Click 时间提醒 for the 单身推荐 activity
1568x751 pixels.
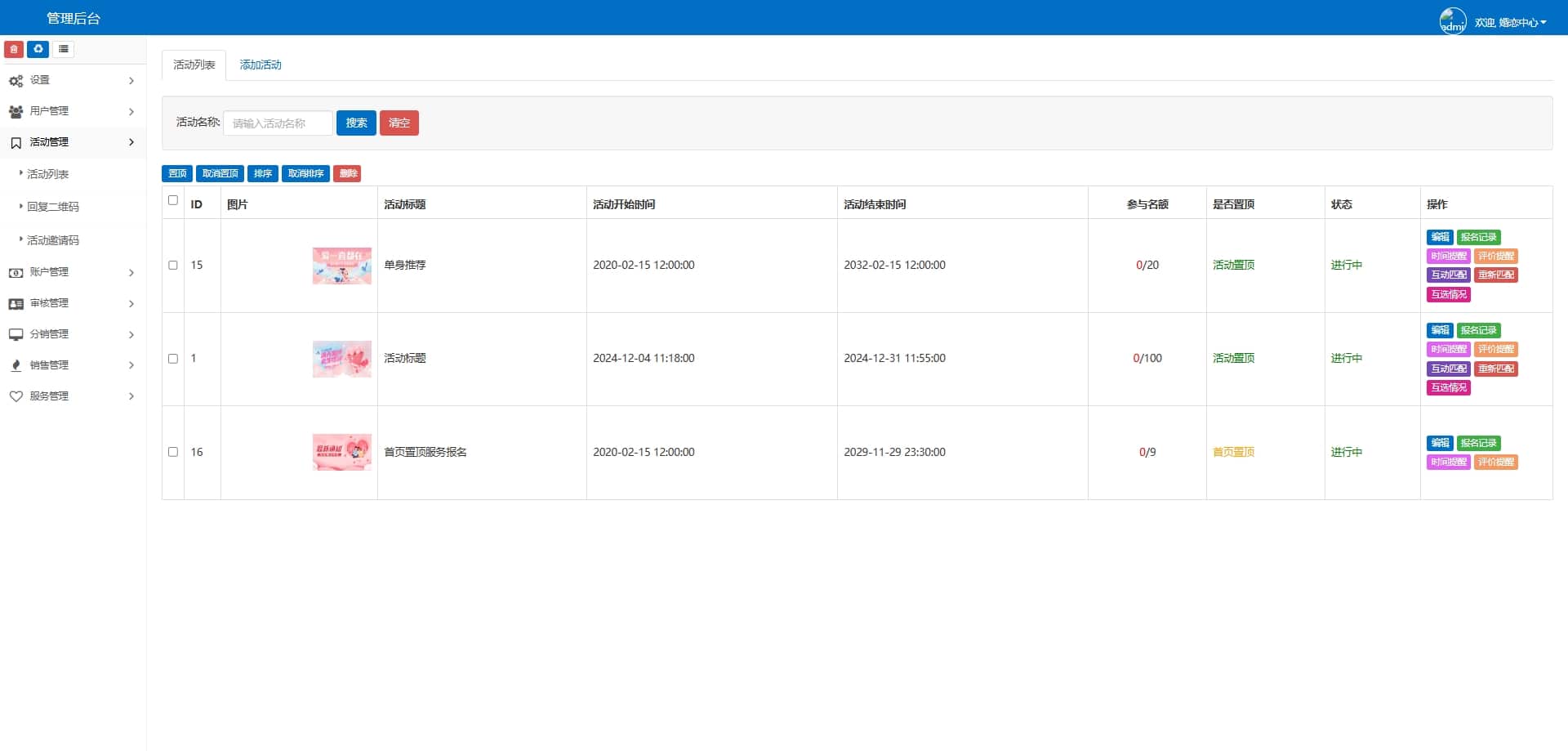coord(1449,256)
